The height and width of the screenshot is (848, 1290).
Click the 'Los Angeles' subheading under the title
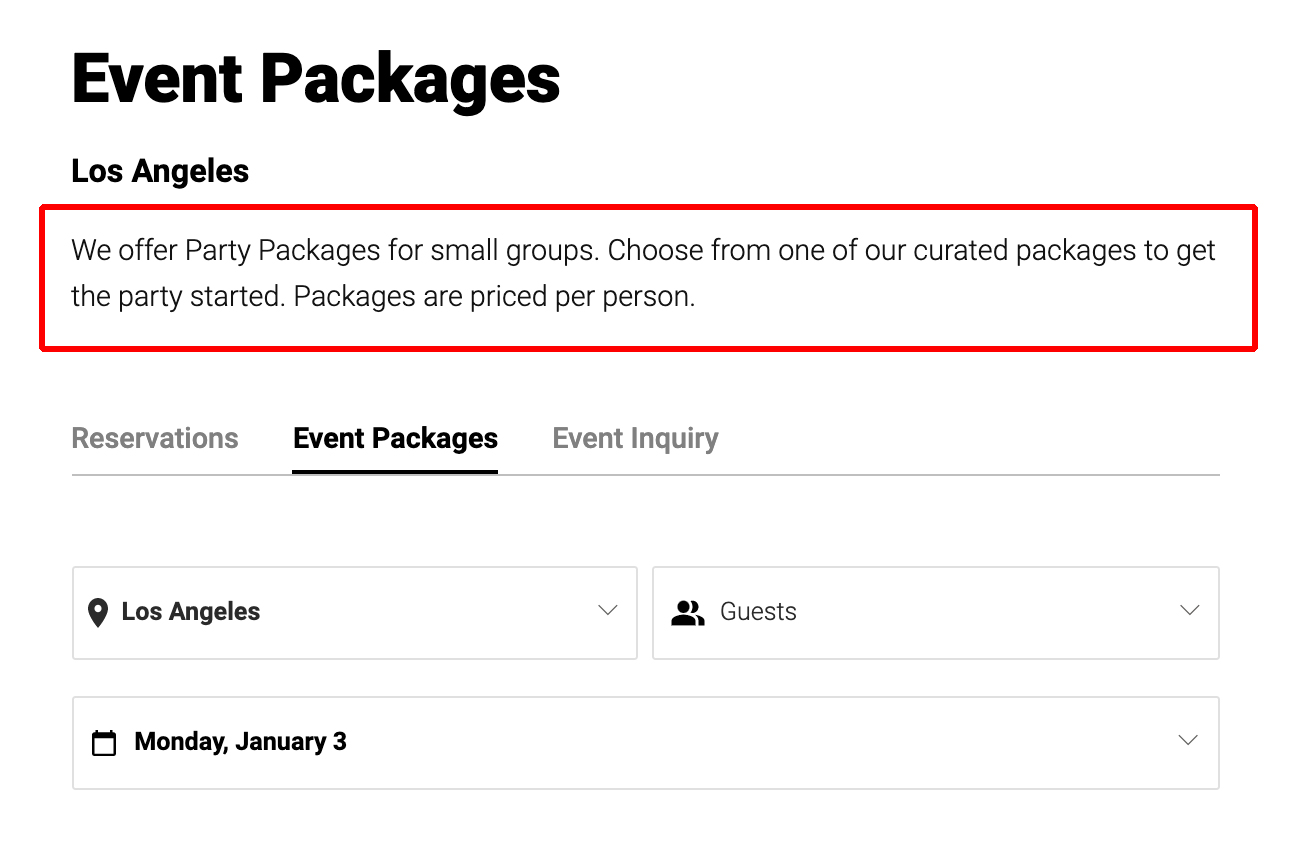(160, 171)
